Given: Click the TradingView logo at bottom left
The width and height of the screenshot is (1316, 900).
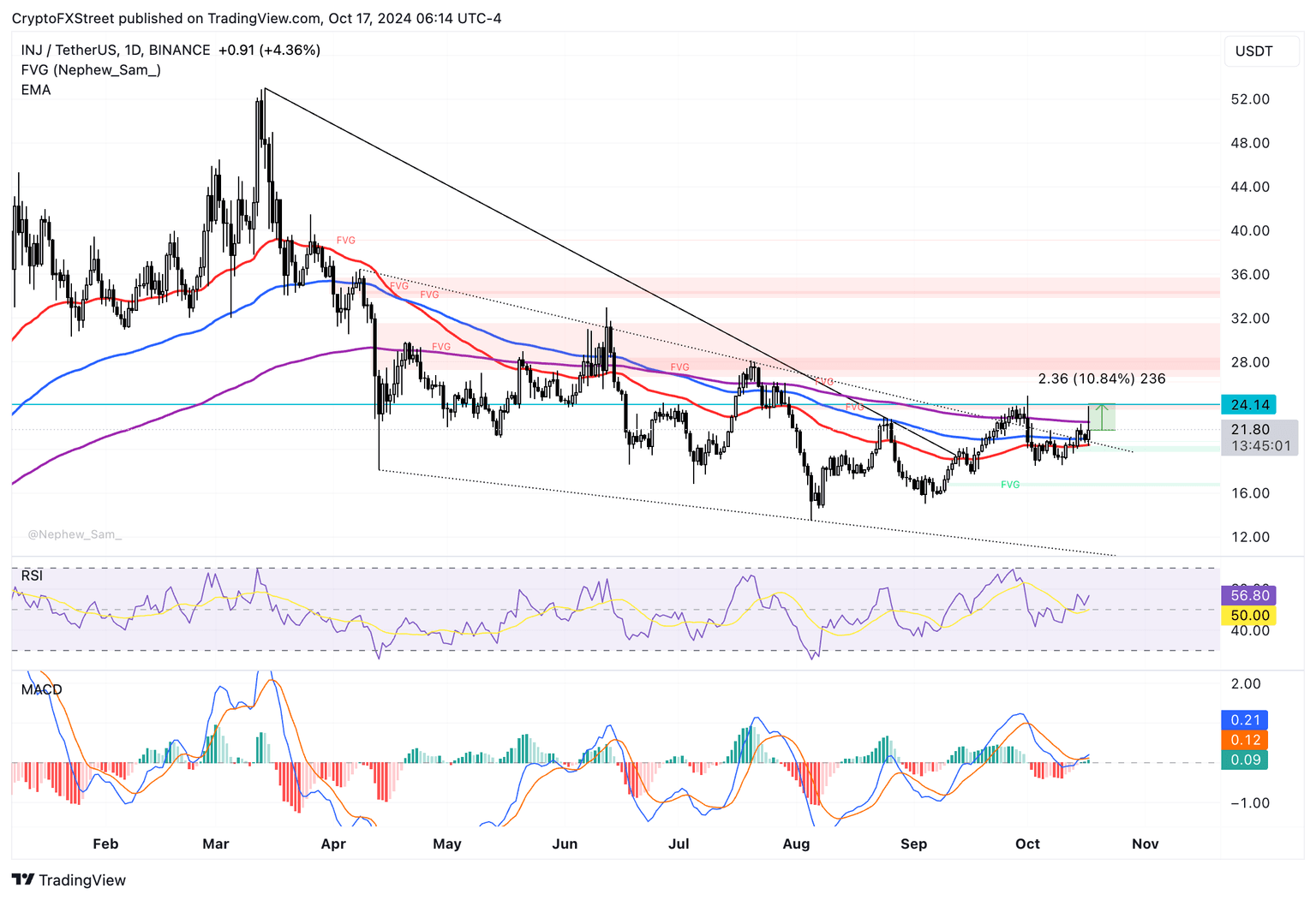Looking at the screenshot, I should coord(69,879).
